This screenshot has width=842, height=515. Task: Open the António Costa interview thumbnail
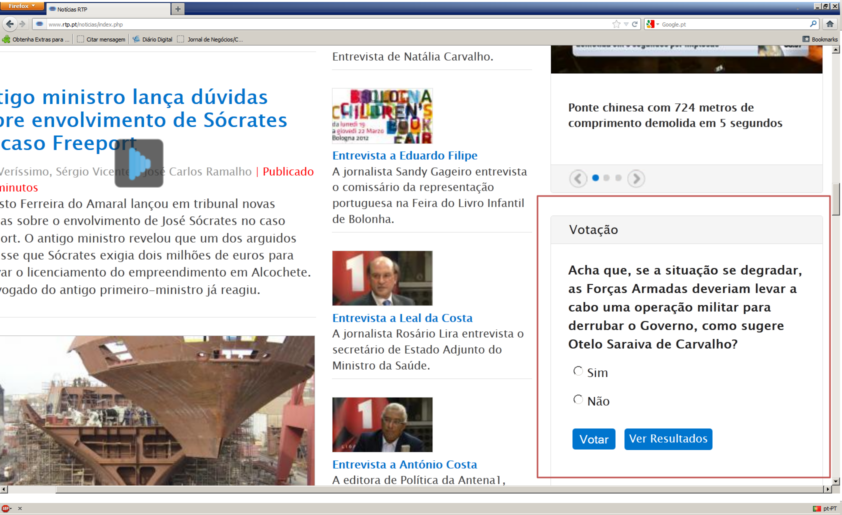[382, 425]
